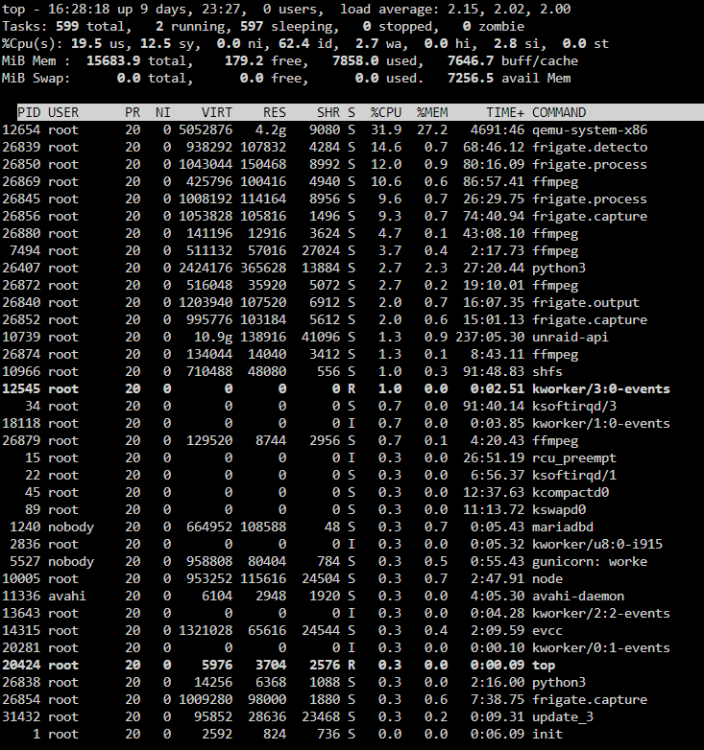Click the gunicorn: worke command
The image size is (704, 750).
tap(589, 562)
